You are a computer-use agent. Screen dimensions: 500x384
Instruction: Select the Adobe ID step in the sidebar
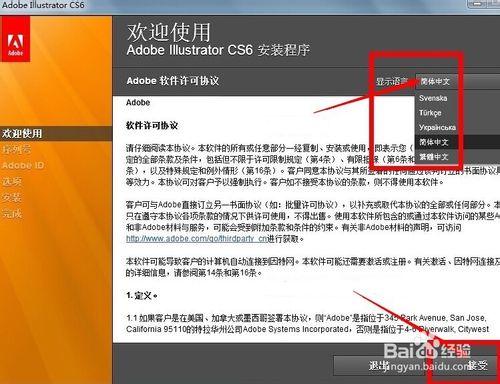23,165
